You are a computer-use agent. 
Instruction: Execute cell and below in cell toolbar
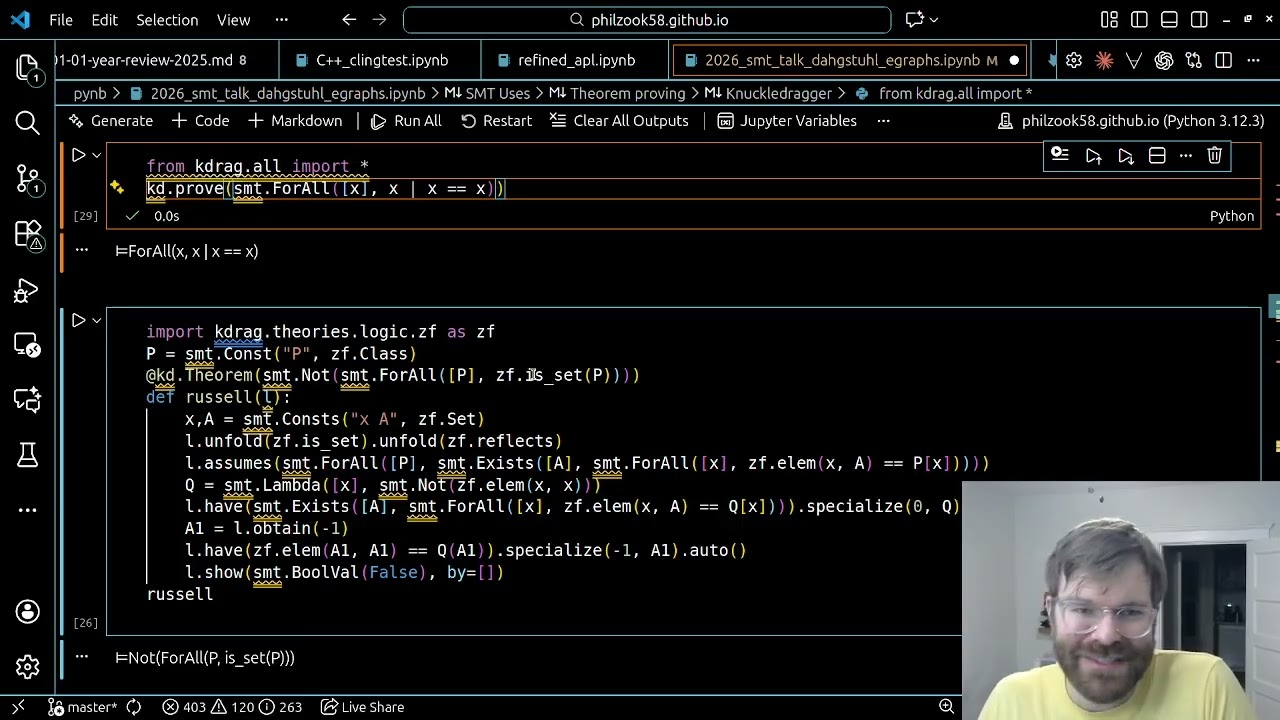(x=1126, y=155)
